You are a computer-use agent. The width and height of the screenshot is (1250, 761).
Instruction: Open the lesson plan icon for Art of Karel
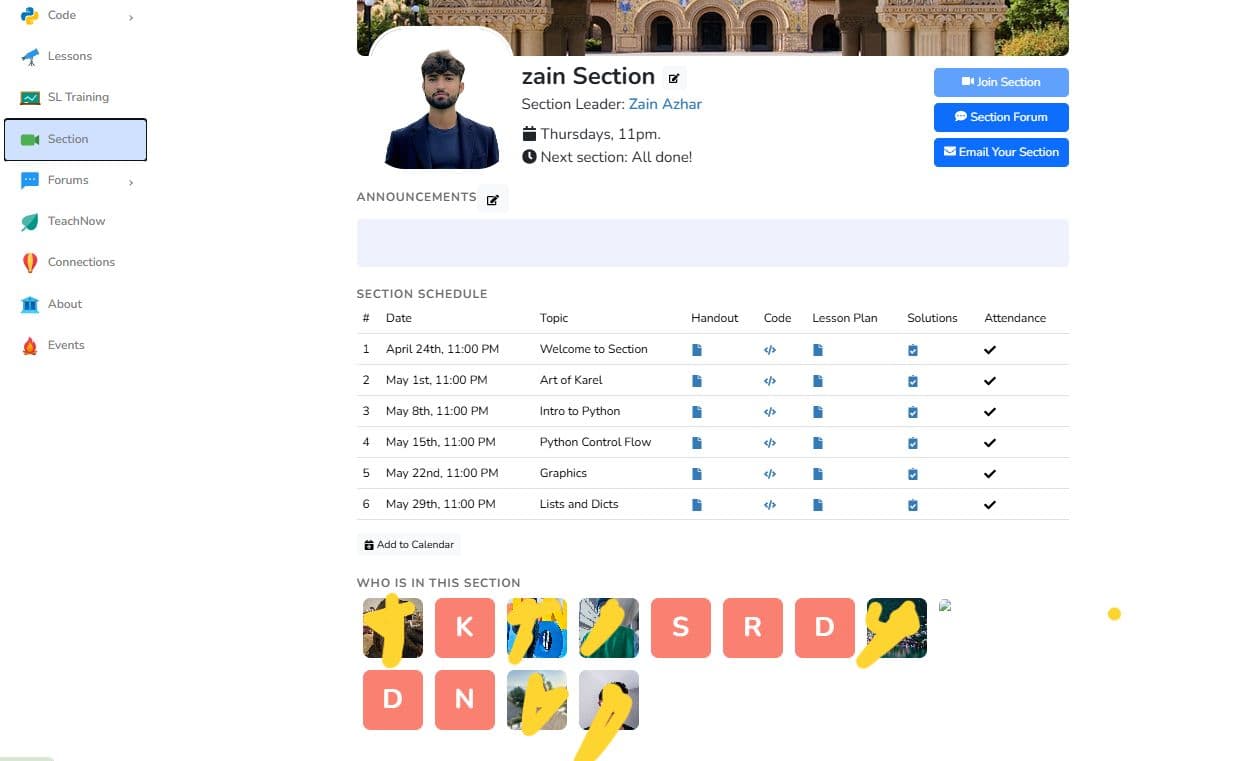[818, 380]
